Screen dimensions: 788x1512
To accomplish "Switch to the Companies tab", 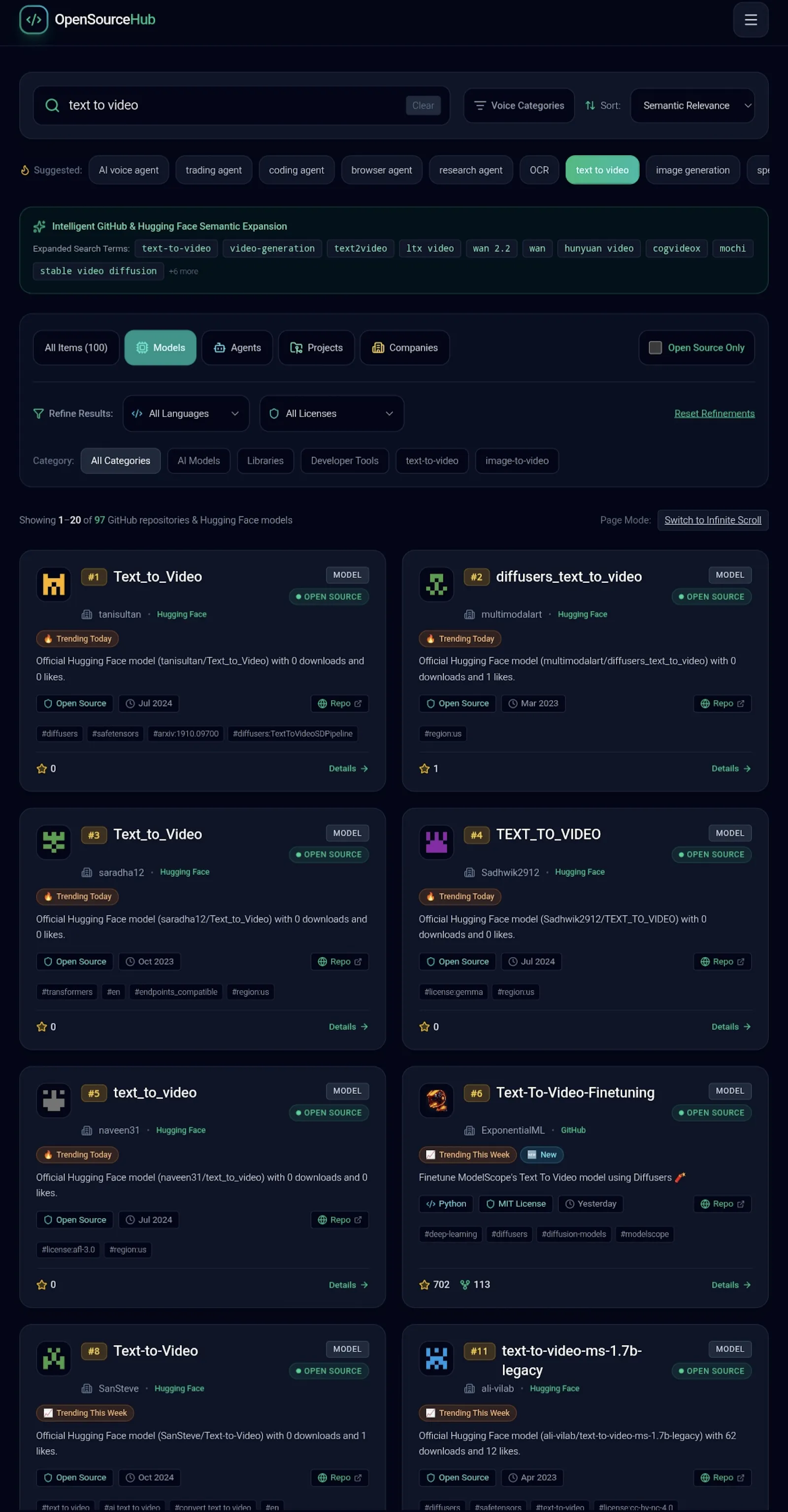I will point(404,348).
